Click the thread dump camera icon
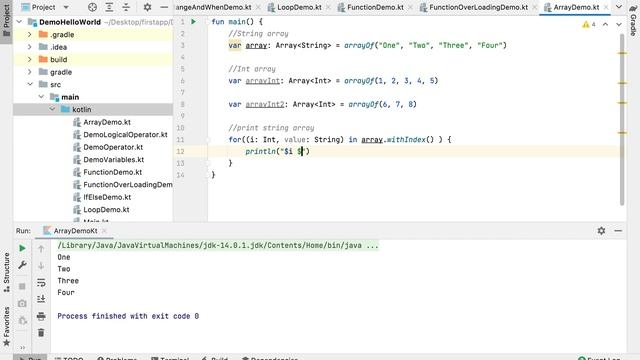The width and height of the screenshot is (640, 360). pyautogui.click(x=22, y=304)
